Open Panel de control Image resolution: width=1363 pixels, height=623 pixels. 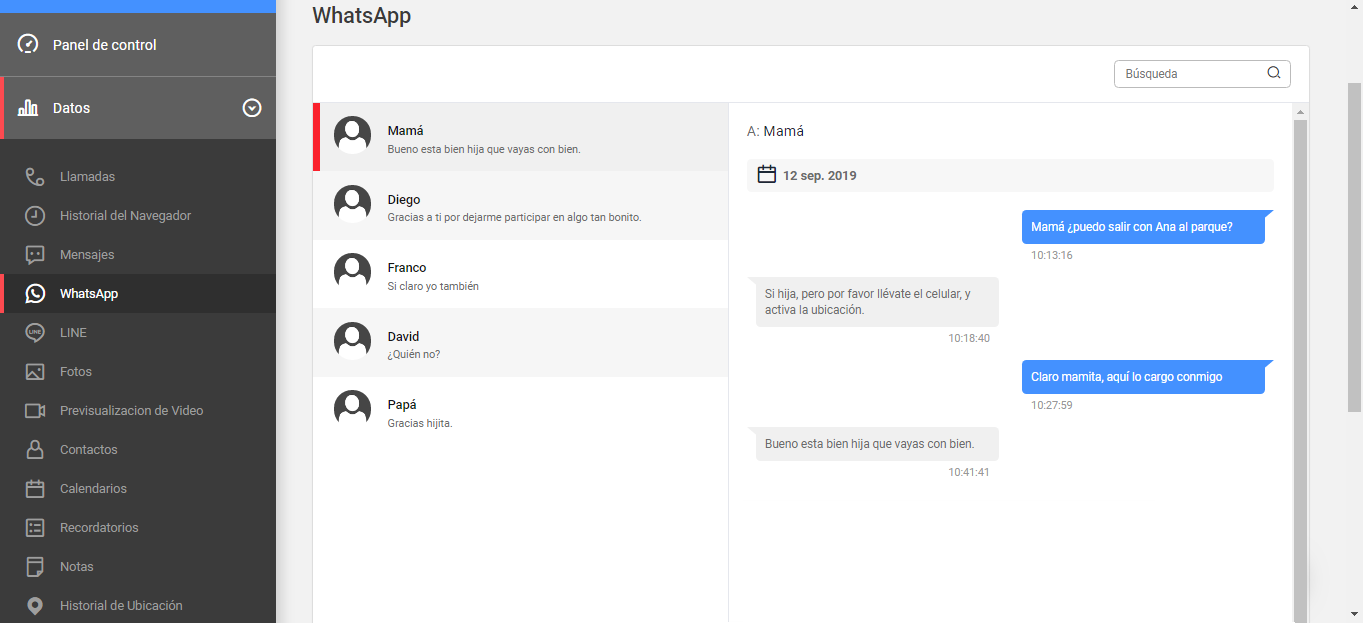pyautogui.click(x=138, y=44)
